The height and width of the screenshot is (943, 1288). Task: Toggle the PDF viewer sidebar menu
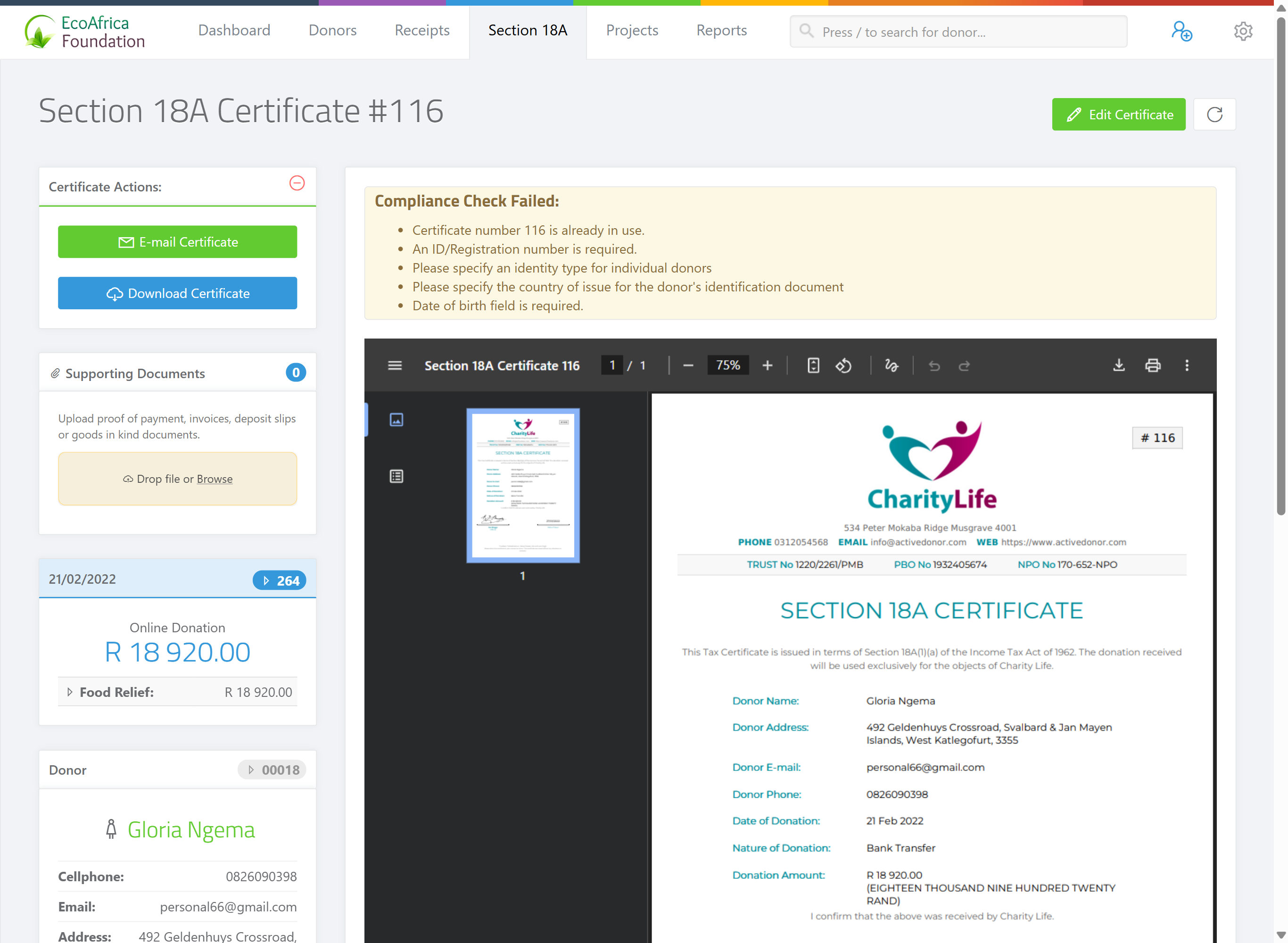[394, 365]
